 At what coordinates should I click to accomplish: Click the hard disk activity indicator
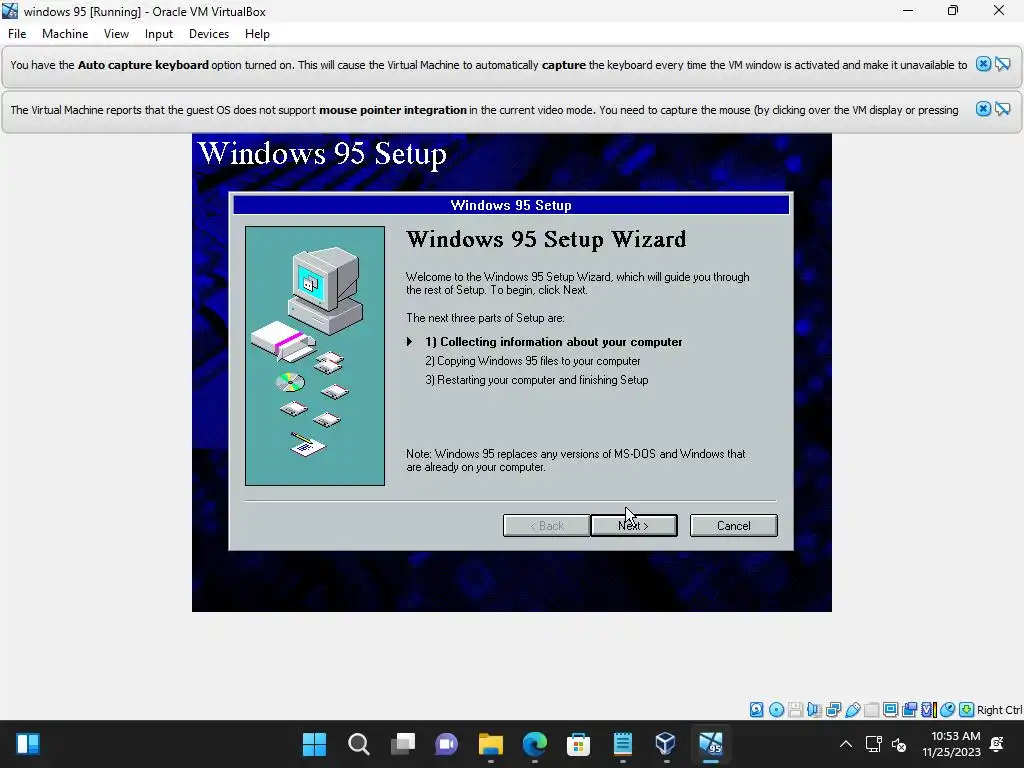[757, 710]
